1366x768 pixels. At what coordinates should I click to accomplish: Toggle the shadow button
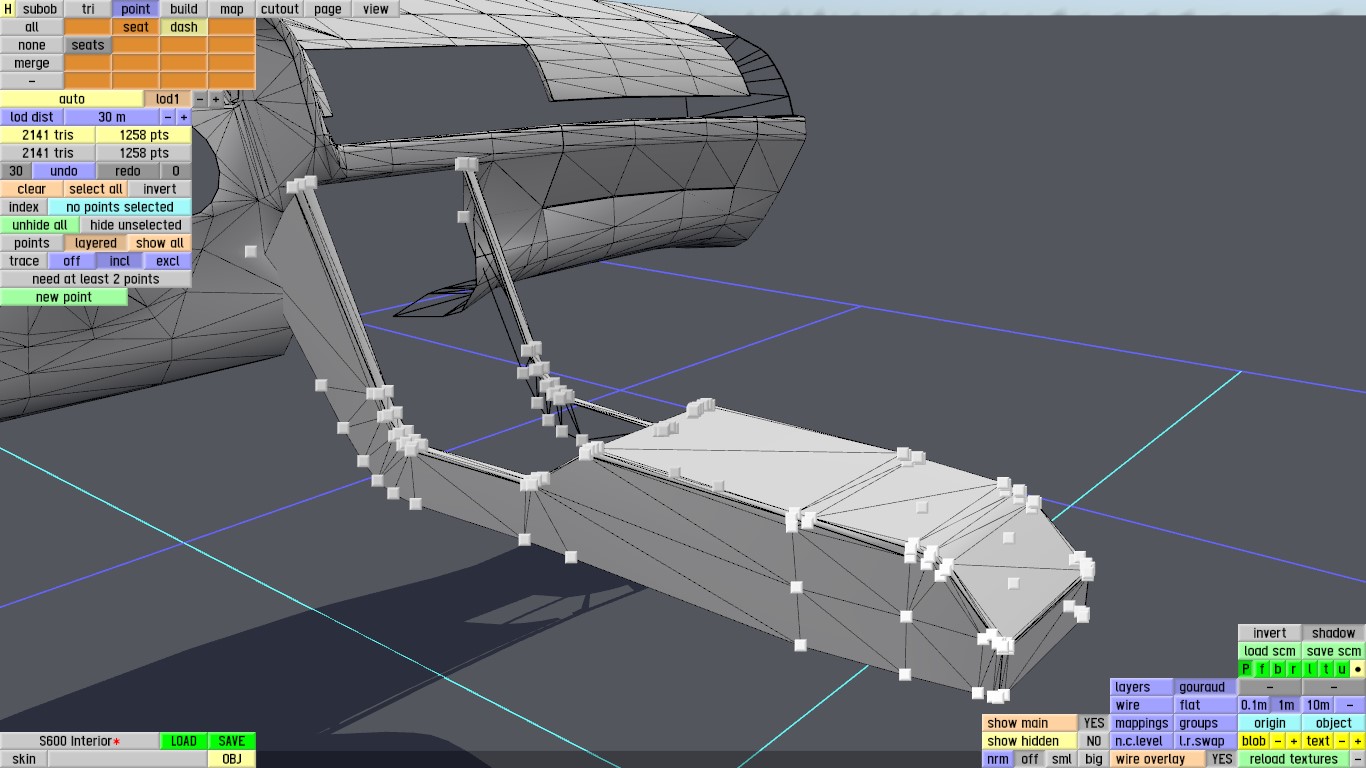click(x=1334, y=633)
